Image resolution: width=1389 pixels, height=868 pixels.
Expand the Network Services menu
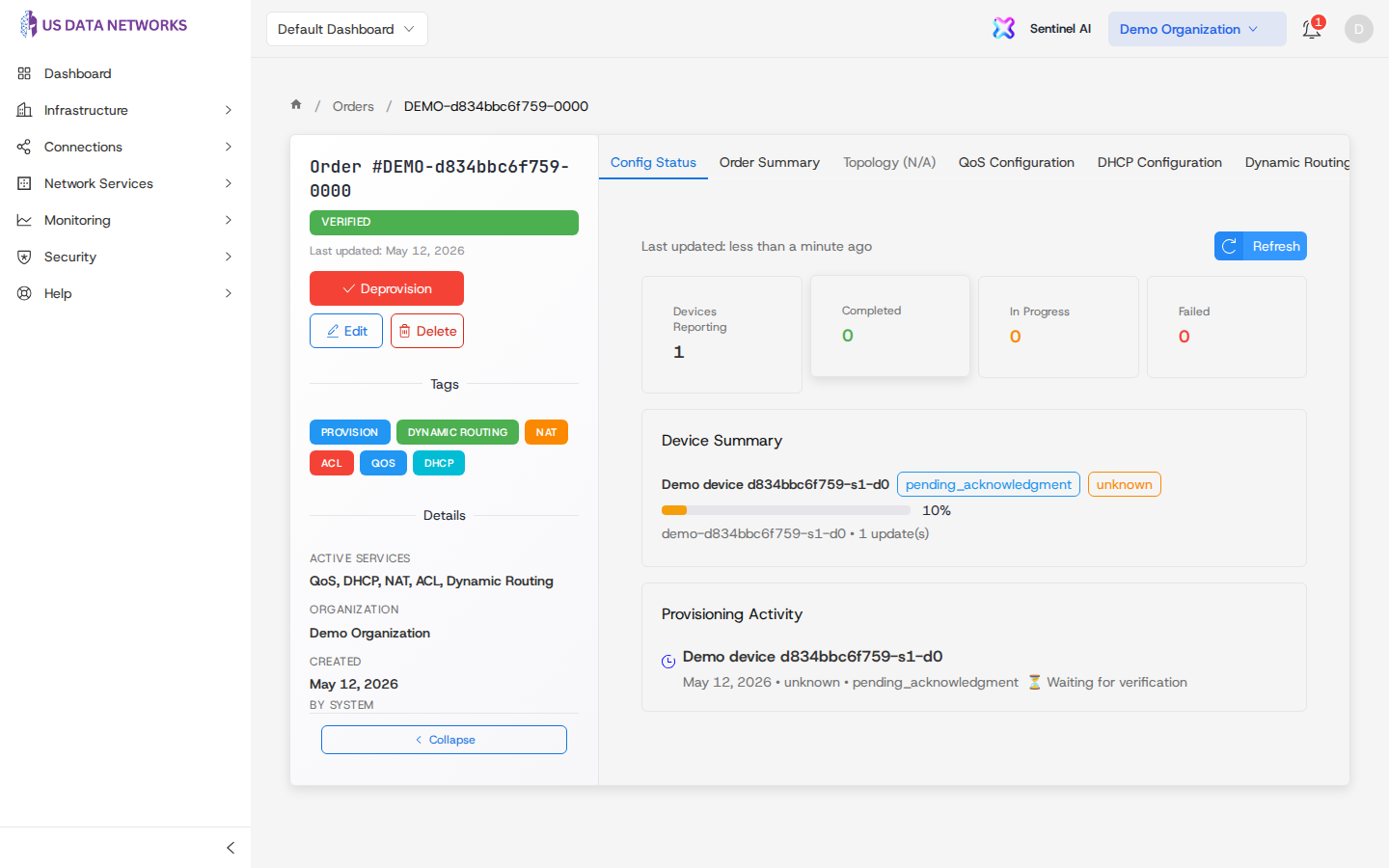pos(229,183)
